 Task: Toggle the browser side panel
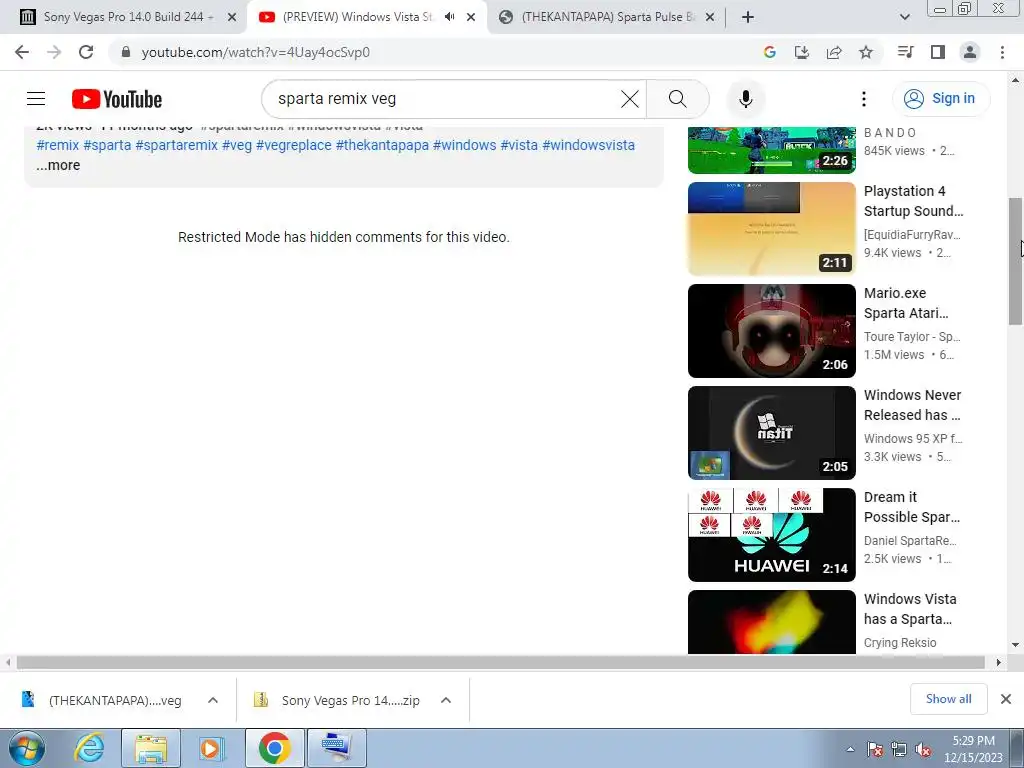[x=938, y=52]
